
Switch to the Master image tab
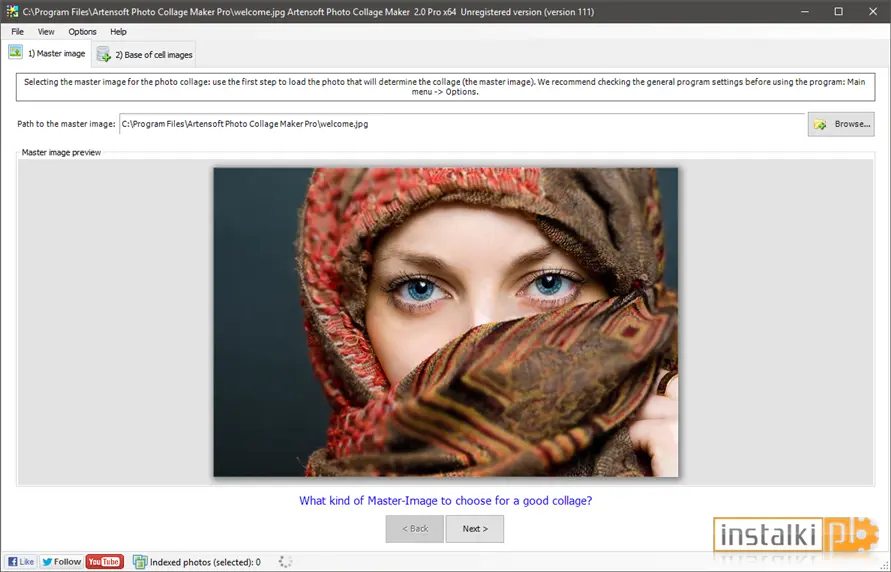coord(47,53)
